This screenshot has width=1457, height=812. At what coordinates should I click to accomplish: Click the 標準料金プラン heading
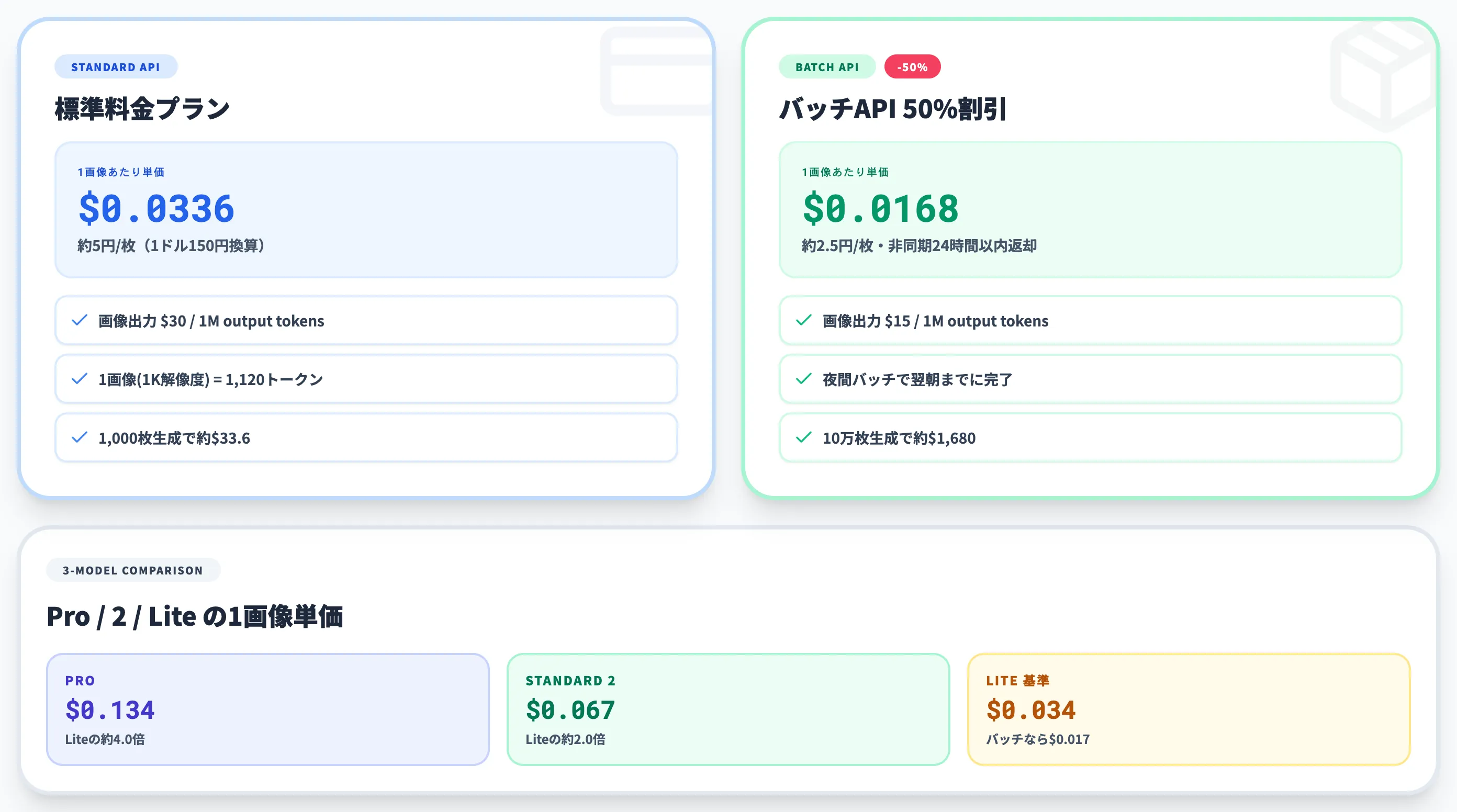click(142, 109)
